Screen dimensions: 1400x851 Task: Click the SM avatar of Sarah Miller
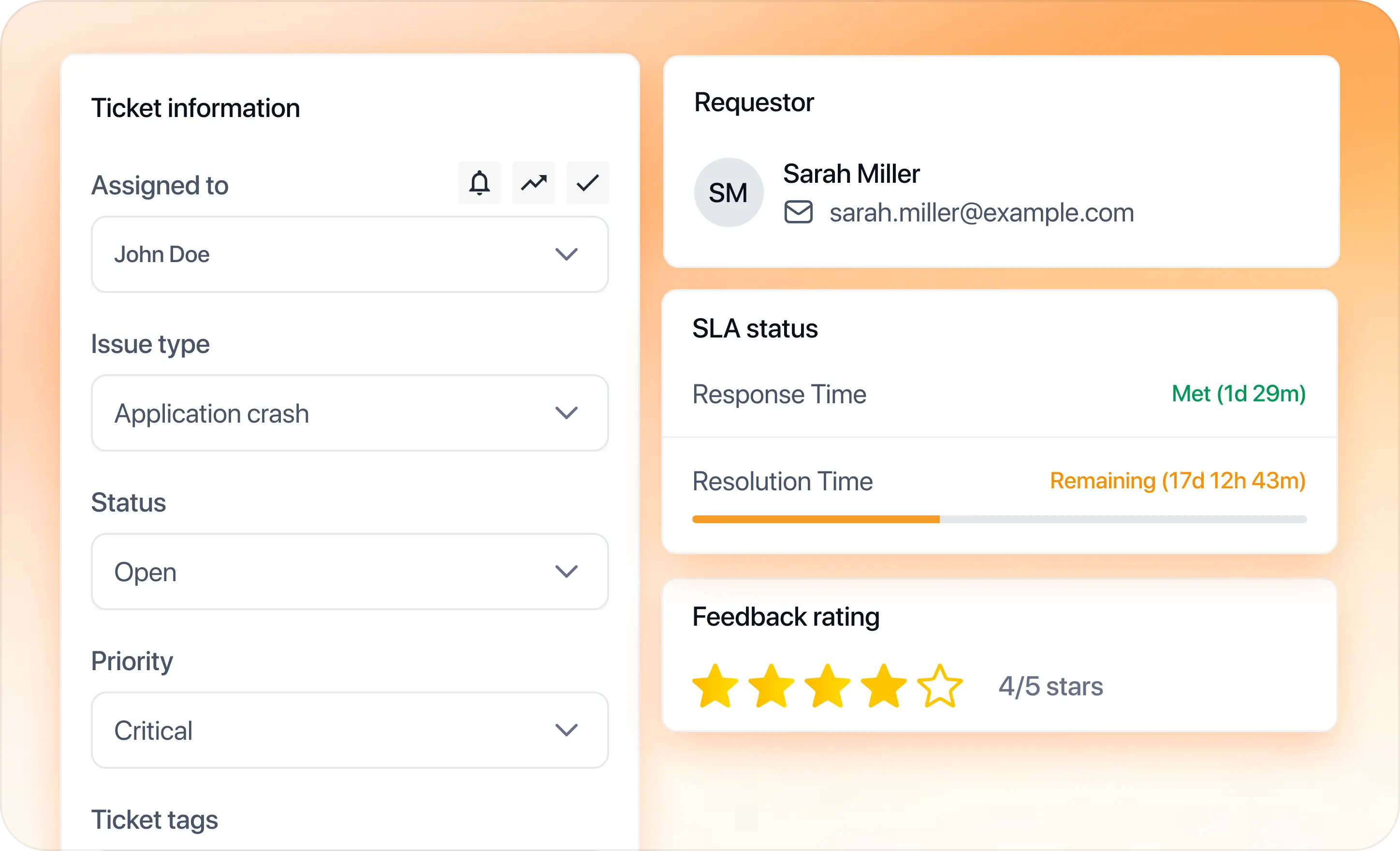(729, 193)
